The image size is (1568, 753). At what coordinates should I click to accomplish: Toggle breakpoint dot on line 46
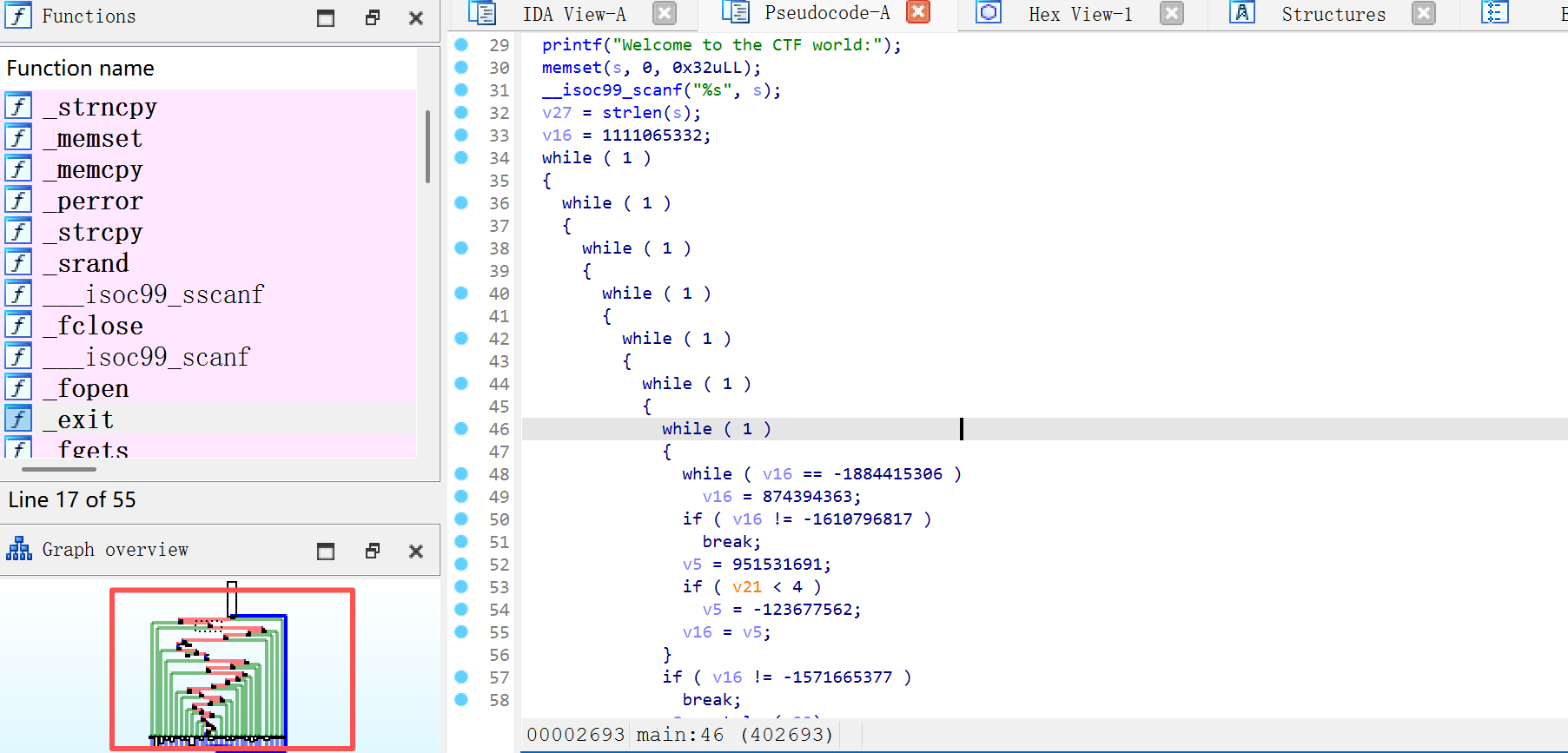(461, 428)
